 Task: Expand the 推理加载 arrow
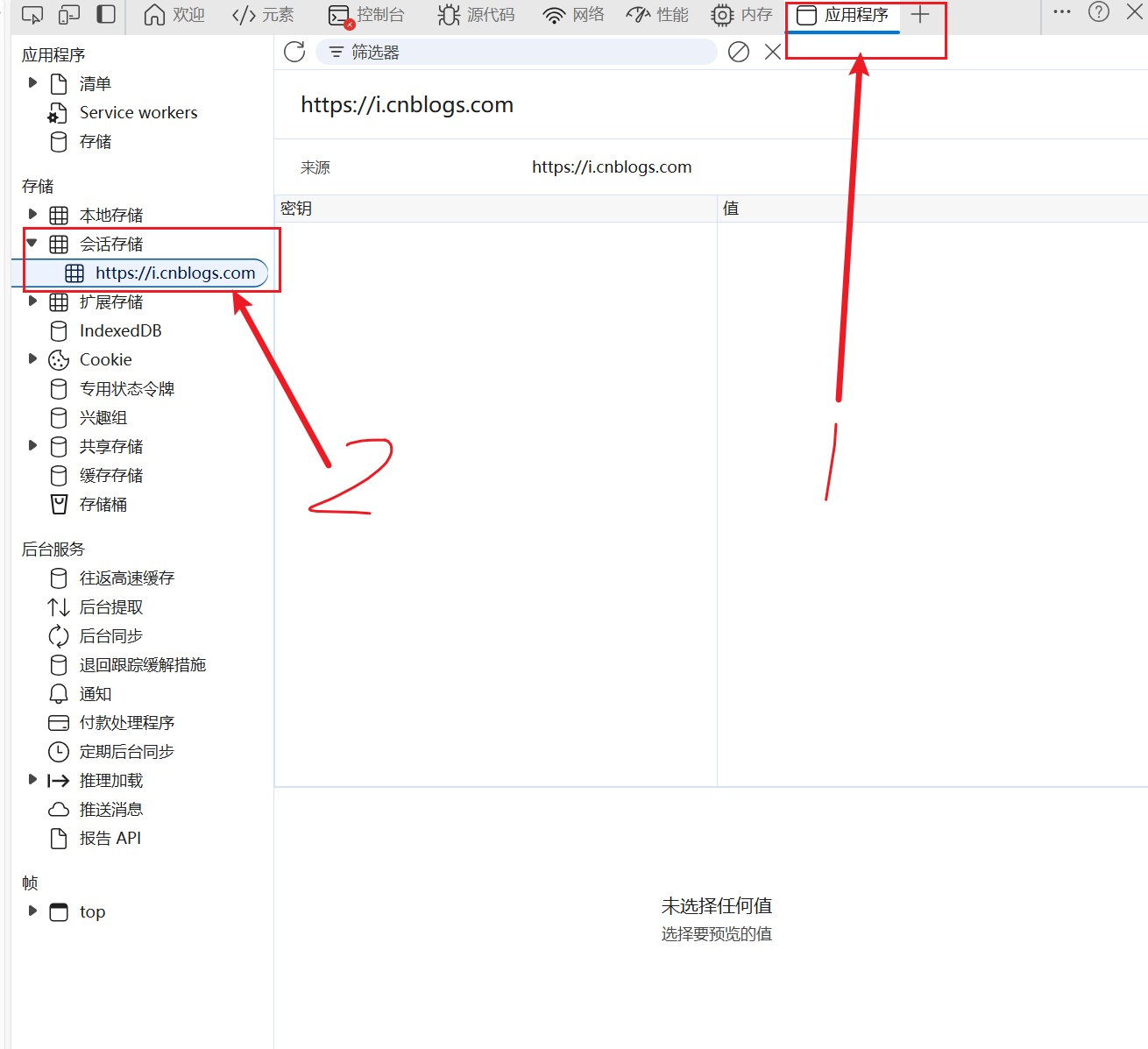[x=32, y=779]
